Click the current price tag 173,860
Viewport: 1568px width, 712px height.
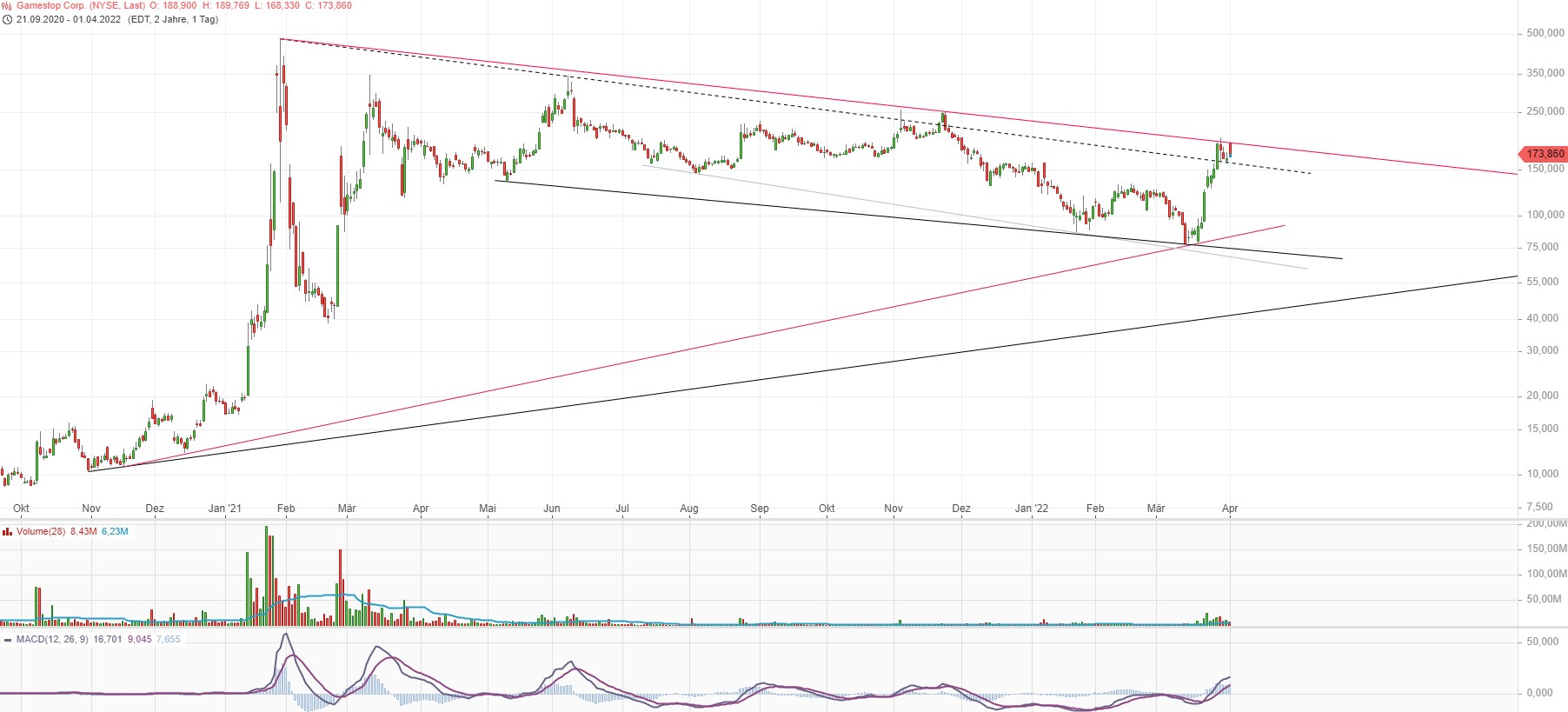point(1543,154)
